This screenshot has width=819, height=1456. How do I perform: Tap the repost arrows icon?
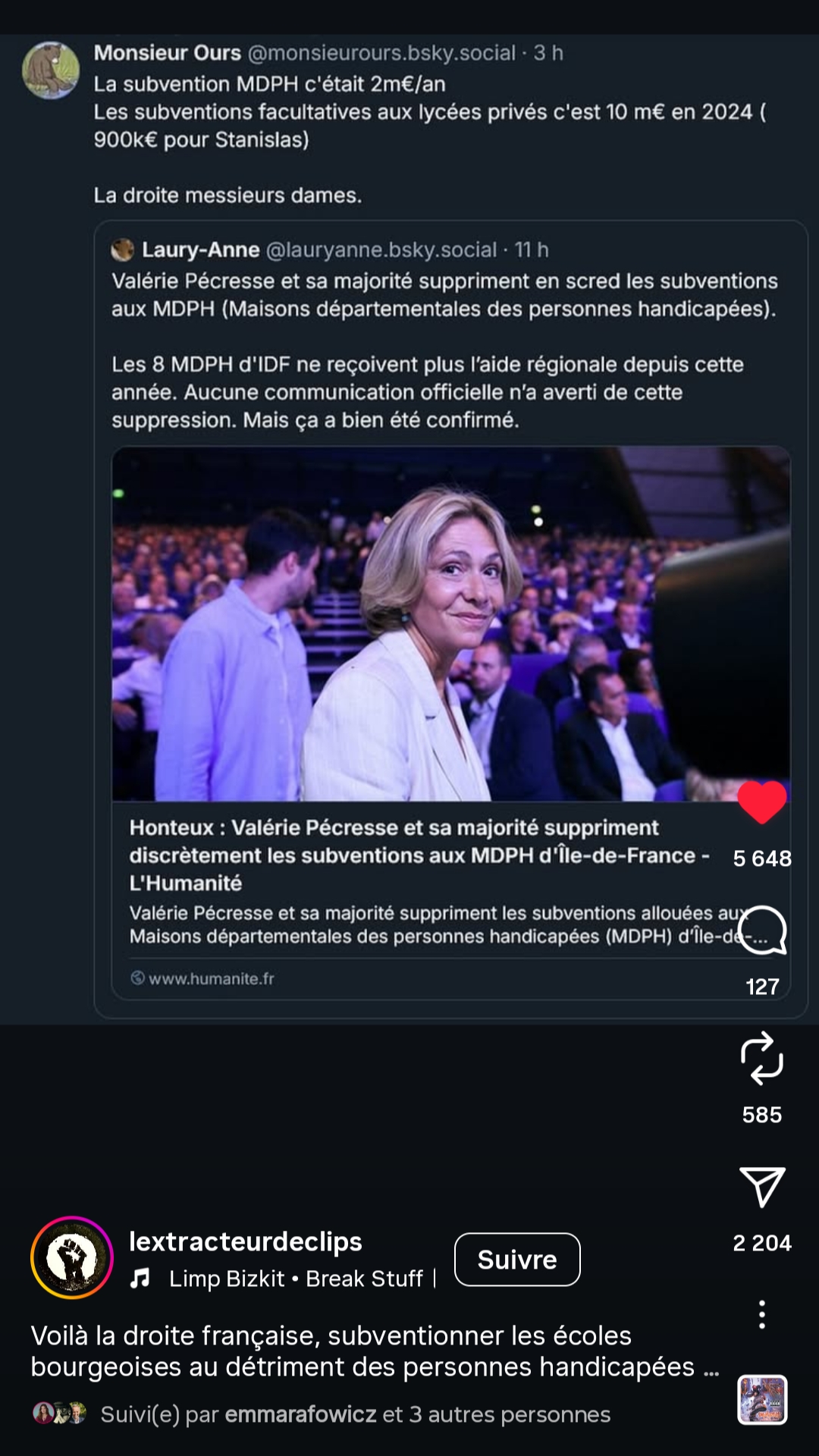(761, 1058)
